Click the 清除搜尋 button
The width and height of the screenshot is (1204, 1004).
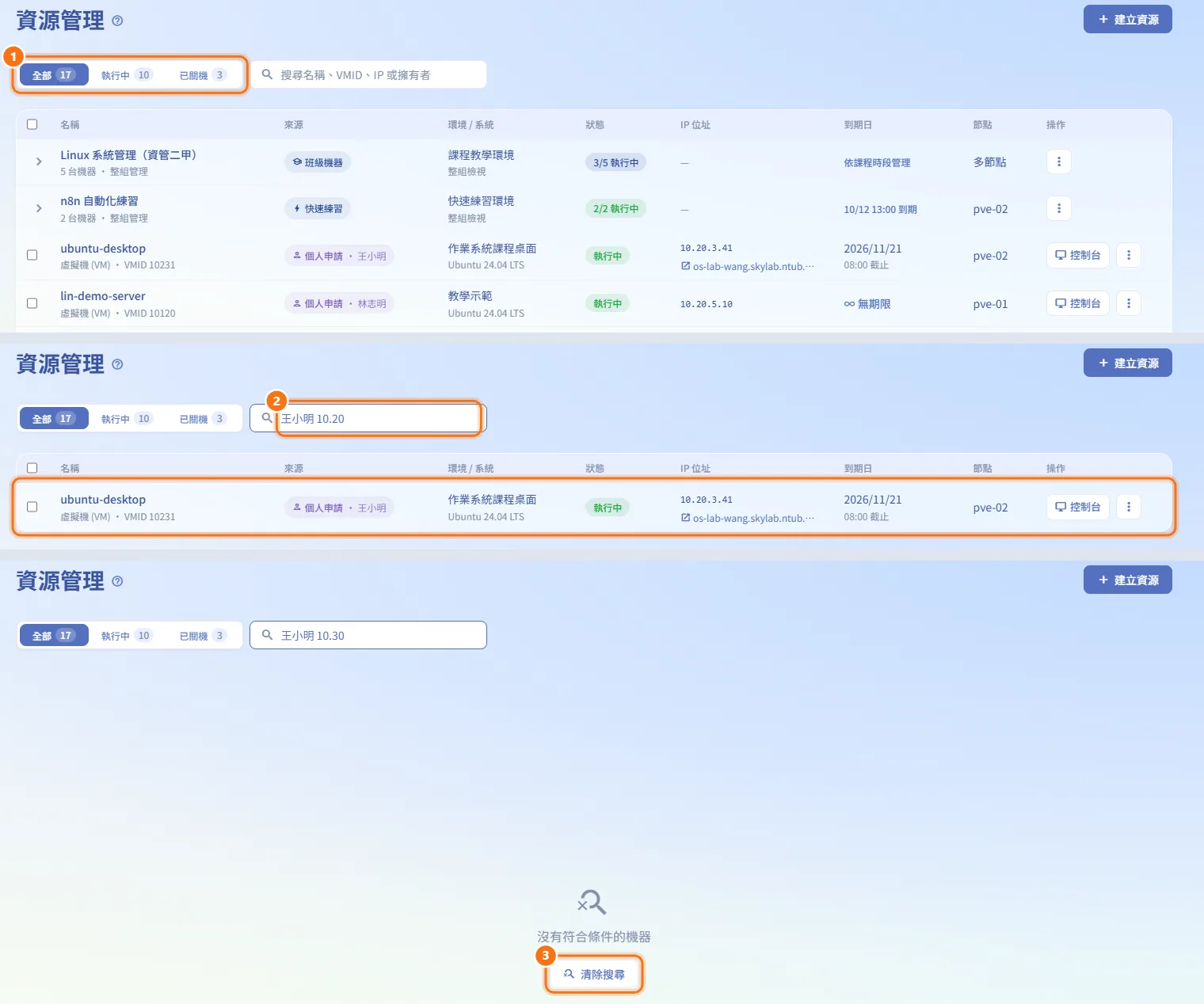click(594, 974)
